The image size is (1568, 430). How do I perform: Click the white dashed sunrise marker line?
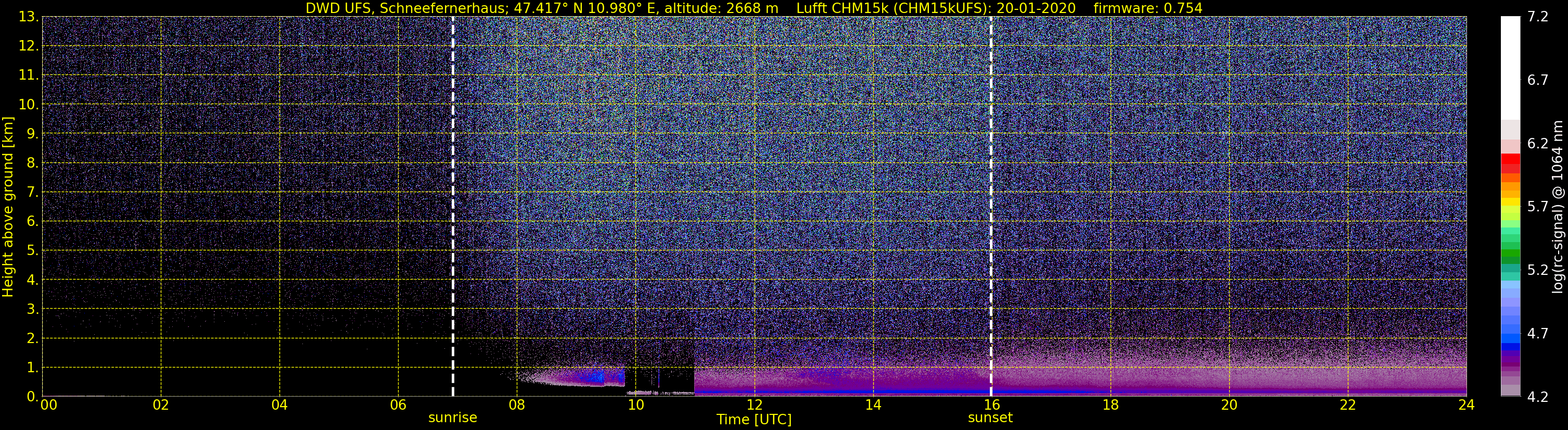click(453, 207)
